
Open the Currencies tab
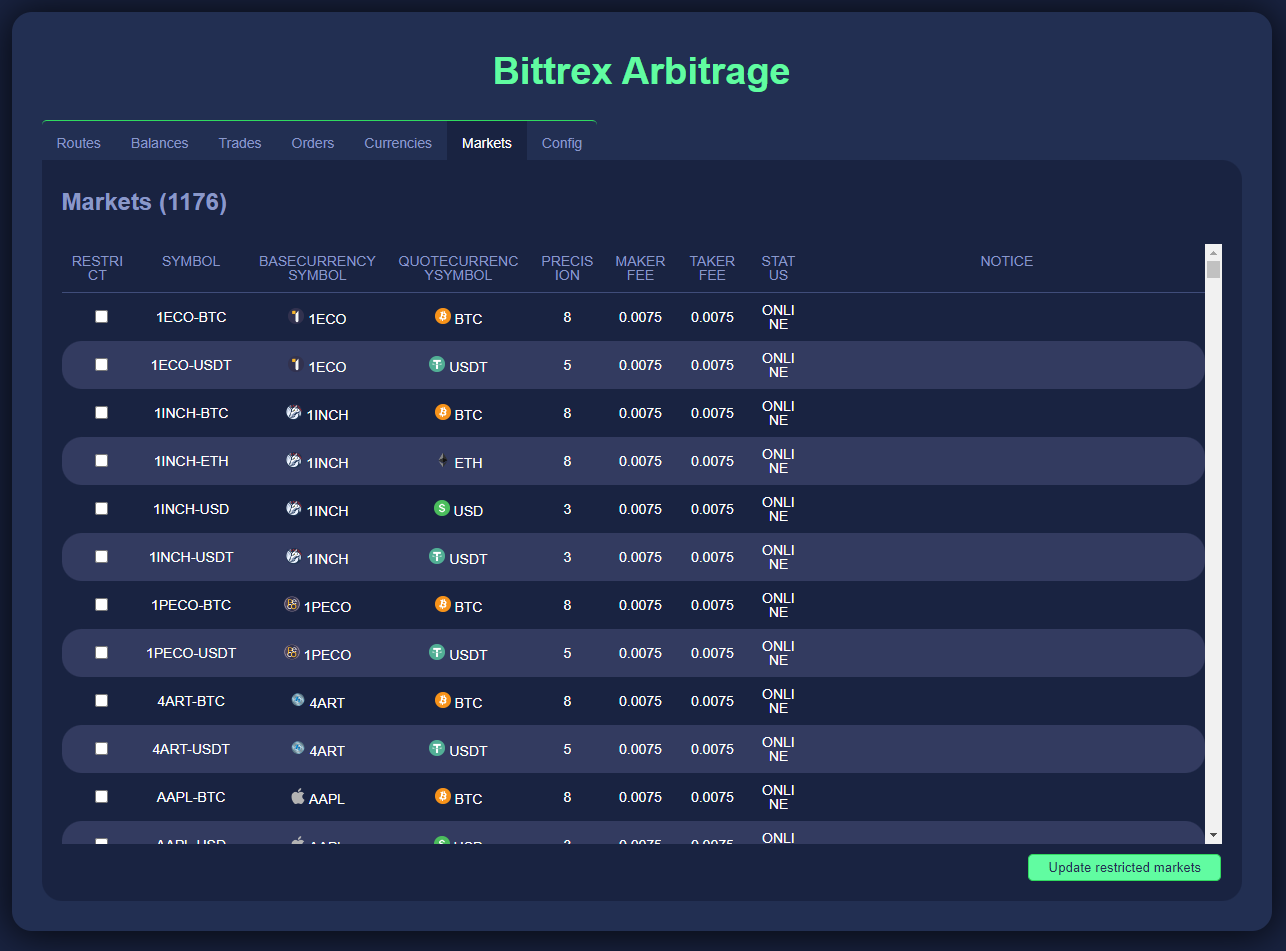[x=398, y=143]
